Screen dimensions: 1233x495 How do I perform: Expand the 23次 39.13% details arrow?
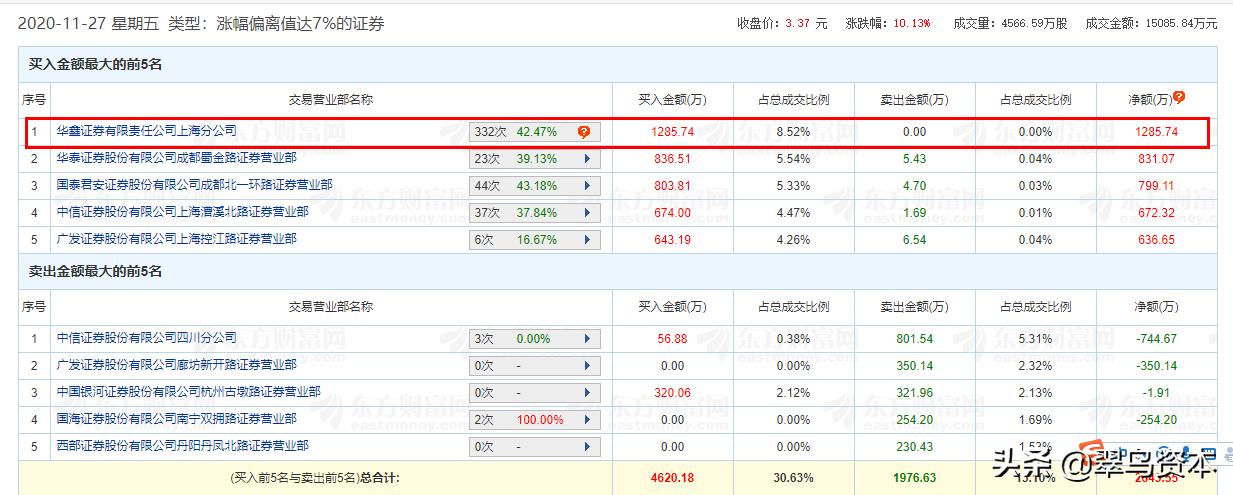coord(585,158)
